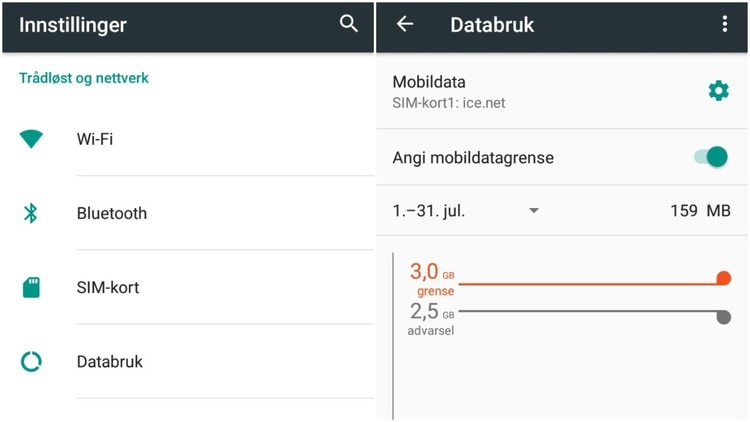Tap the SIM card icon

point(32,287)
